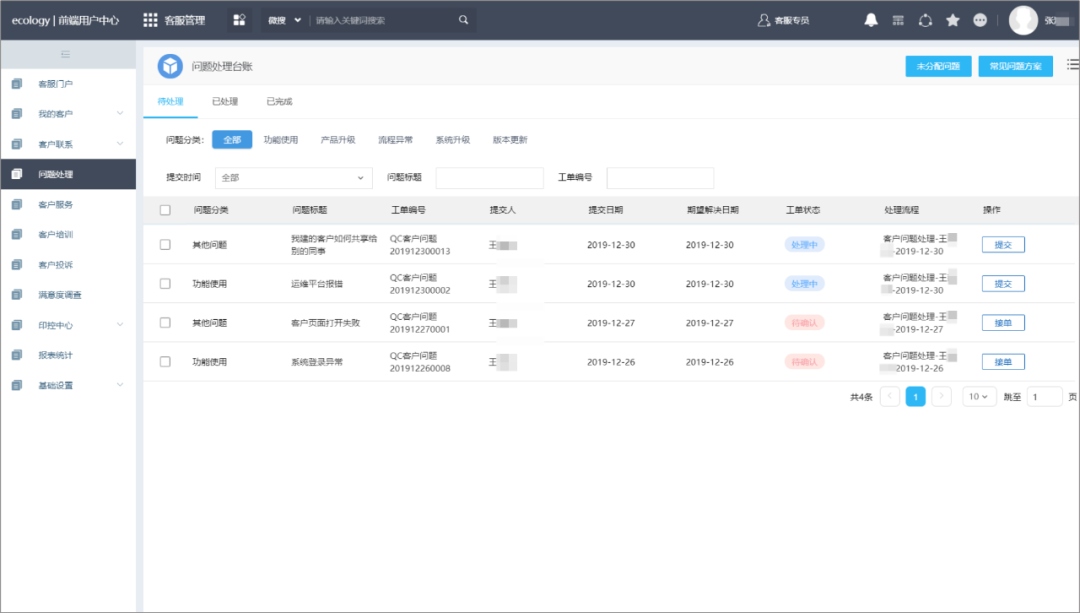Viewport: 1080px width, 613px height.
Task: Open the 微搜 search type dropdown
Action: click(x=284, y=20)
